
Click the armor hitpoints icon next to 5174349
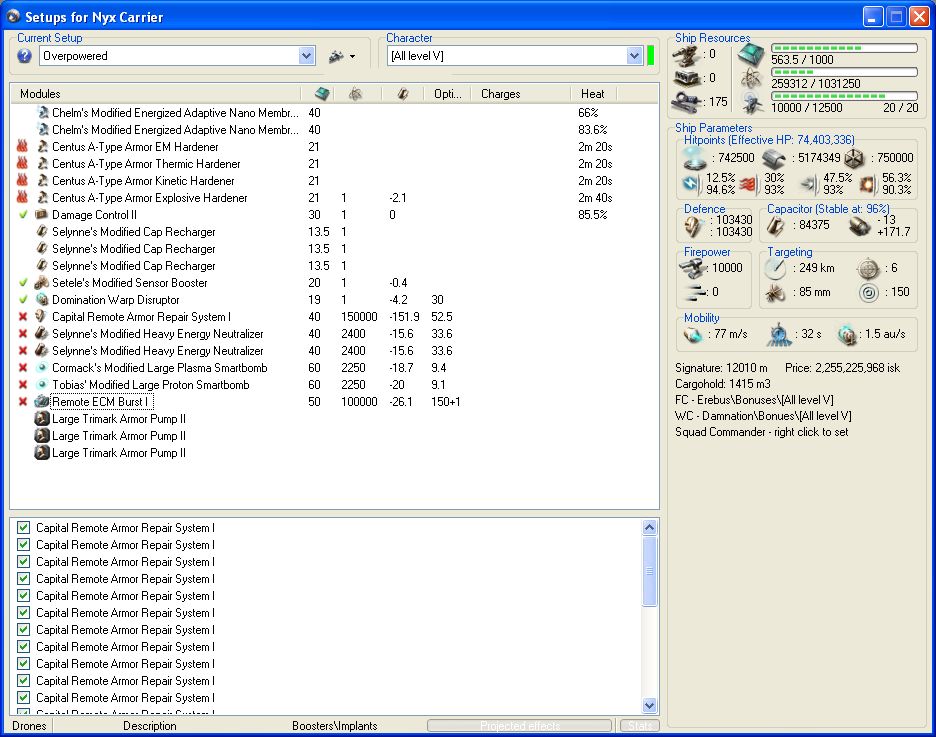[774, 158]
